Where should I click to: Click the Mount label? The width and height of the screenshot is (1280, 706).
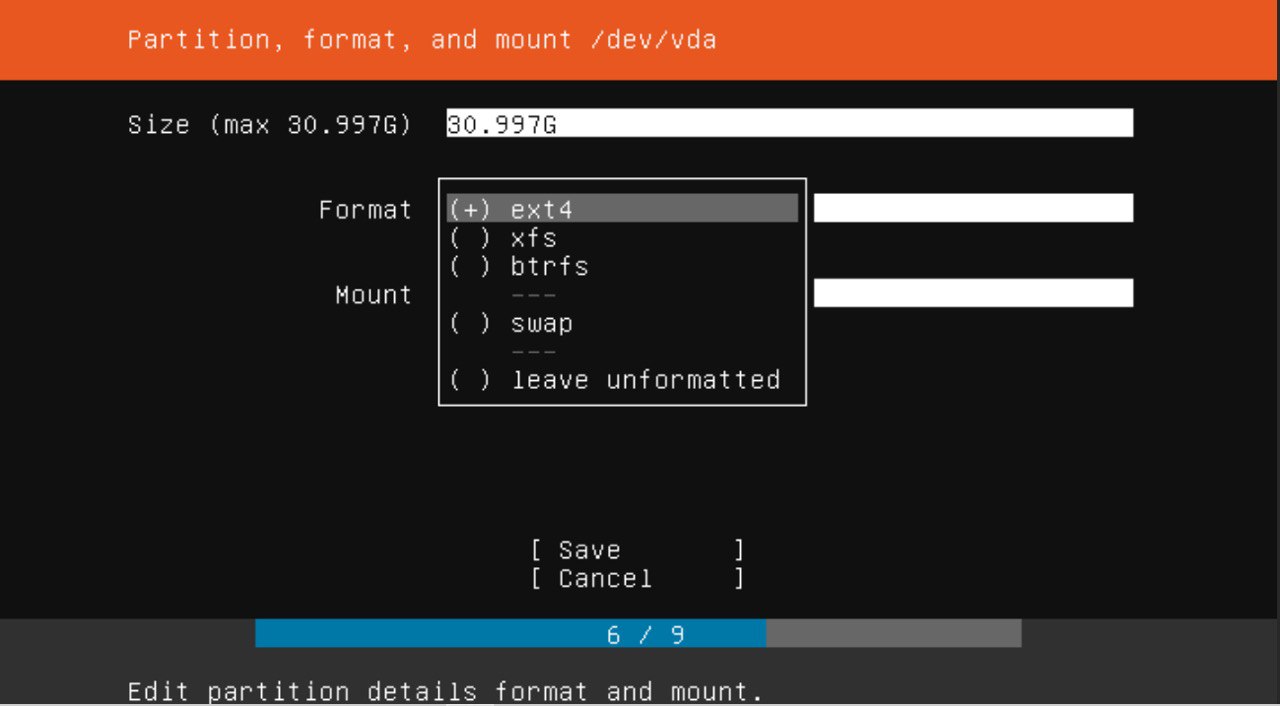click(373, 295)
